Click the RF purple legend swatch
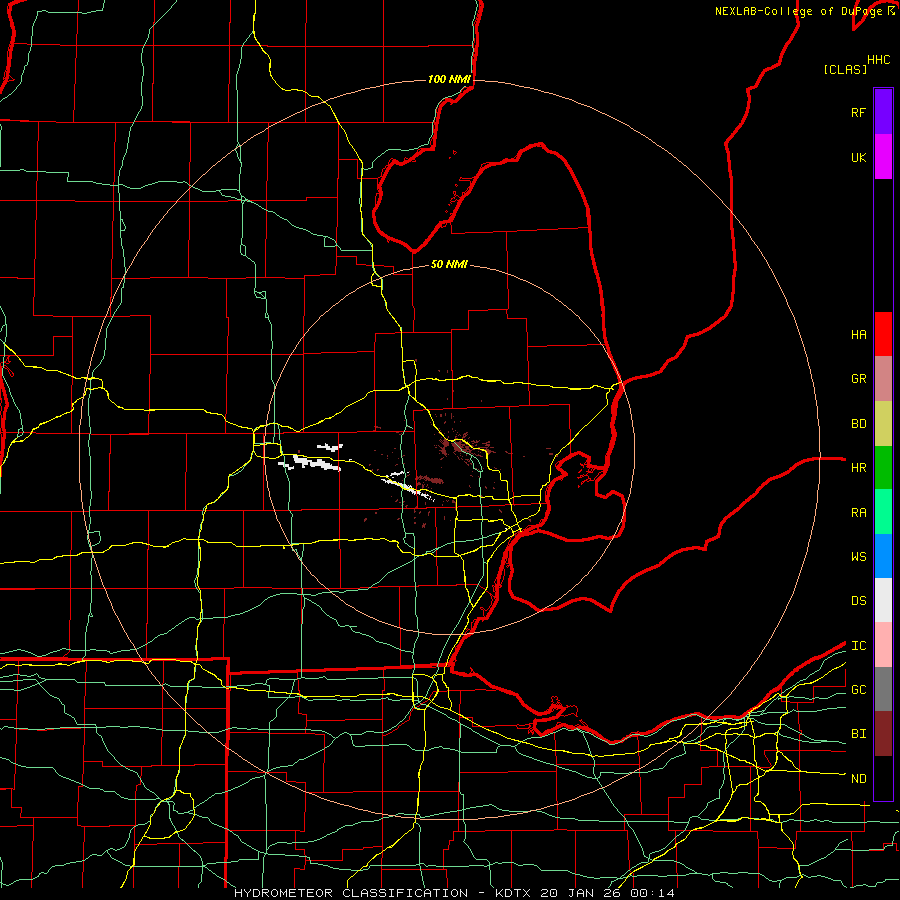Screen dimensions: 900x900 (x=883, y=112)
